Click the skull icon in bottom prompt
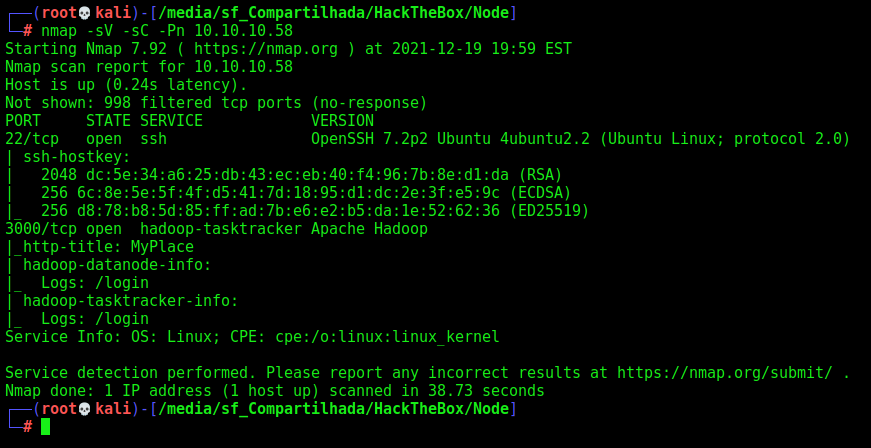The height and width of the screenshot is (448, 871). 84,409
